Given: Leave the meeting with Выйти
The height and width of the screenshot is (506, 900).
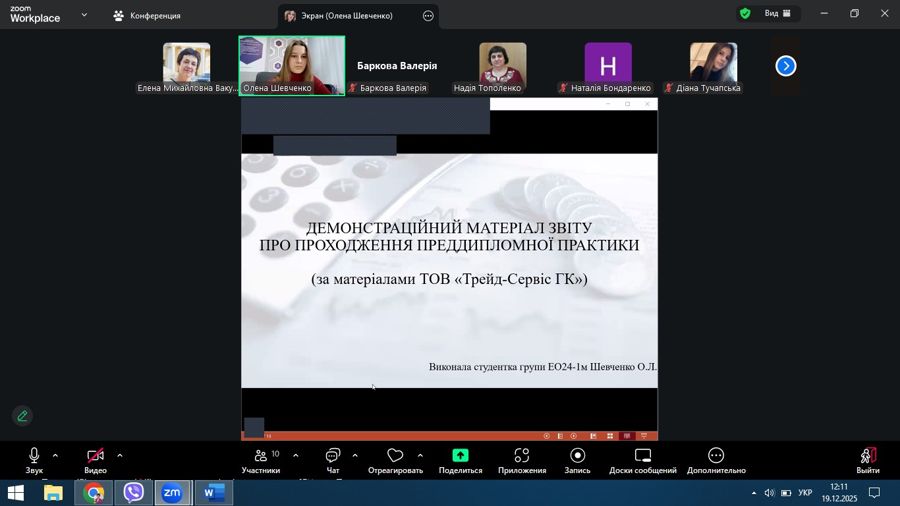Looking at the screenshot, I should coord(867,460).
